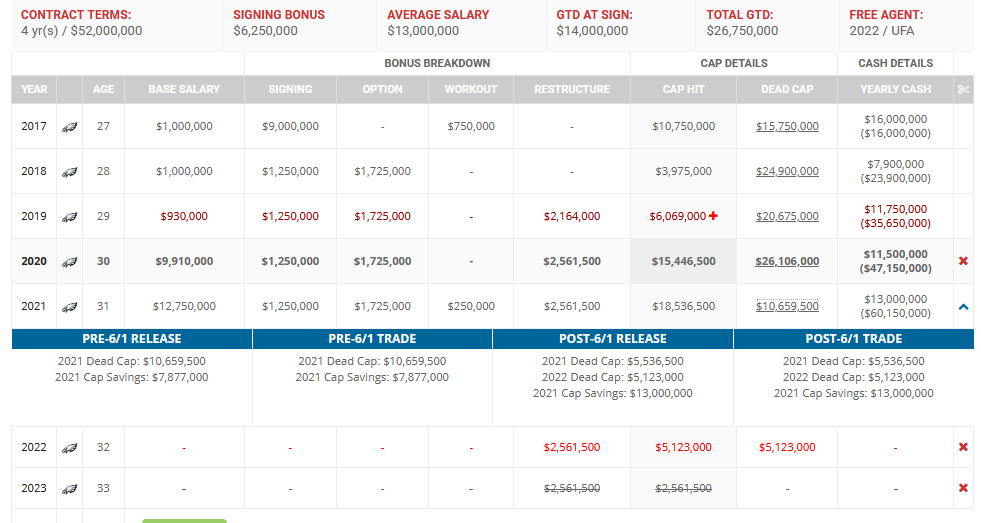Click the red X on the 2022 row

point(963,447)
